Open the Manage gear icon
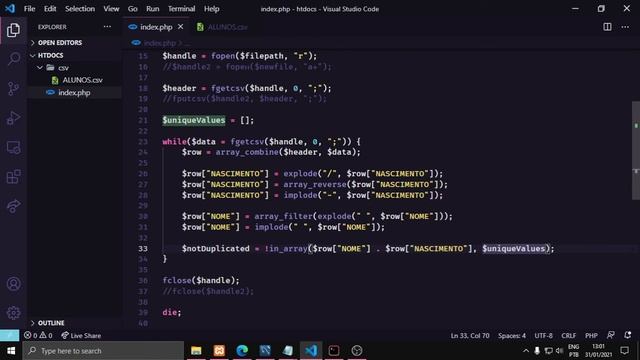 (x=13, y=313)
